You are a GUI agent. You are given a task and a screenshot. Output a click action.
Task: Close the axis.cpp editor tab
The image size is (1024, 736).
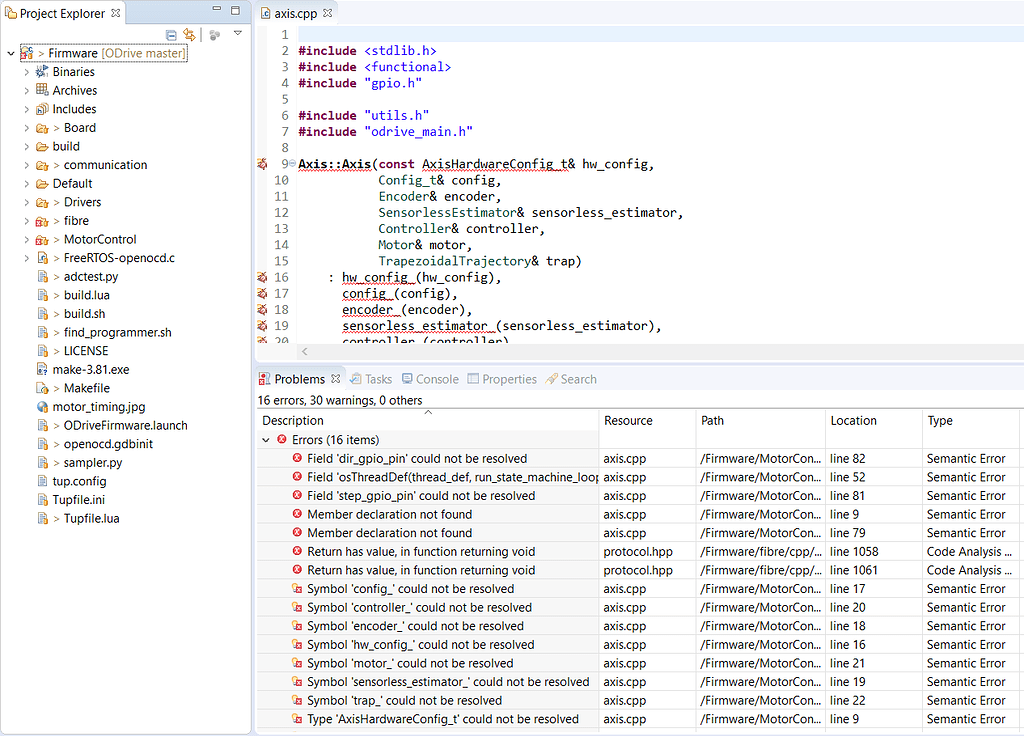coord(328,13)
